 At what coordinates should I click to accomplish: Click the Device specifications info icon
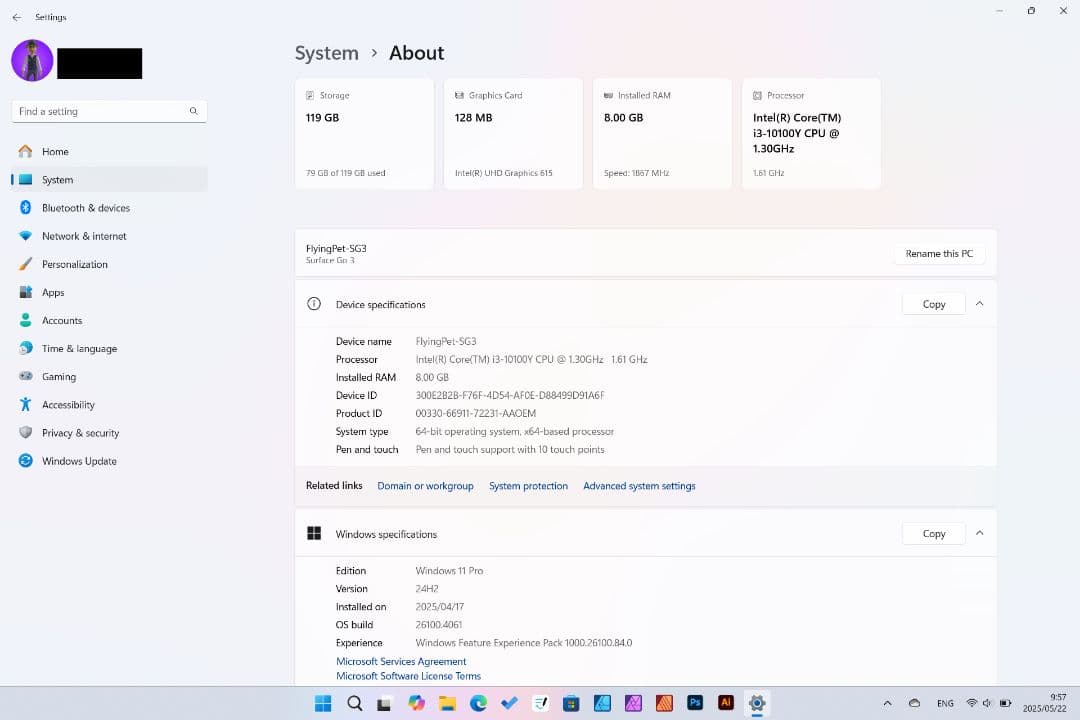point(314,304)
